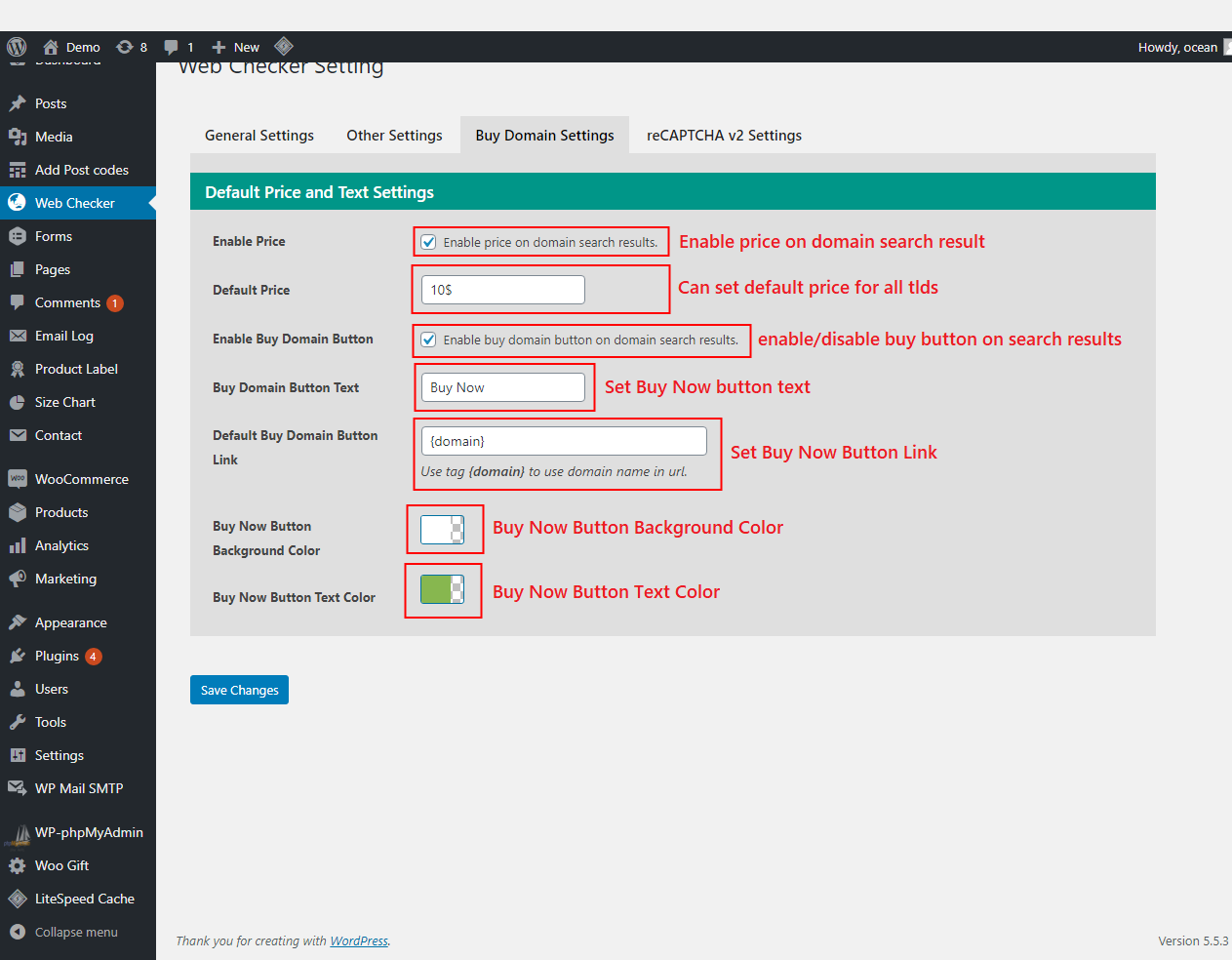The width and height of the screenshot is (1232, 960).
Task: Switch to the General Settings tab
Action: coord(258,135)
